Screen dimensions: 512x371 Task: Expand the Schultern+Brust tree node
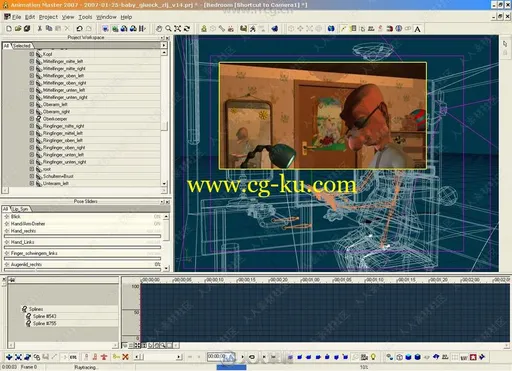(32, 176)
